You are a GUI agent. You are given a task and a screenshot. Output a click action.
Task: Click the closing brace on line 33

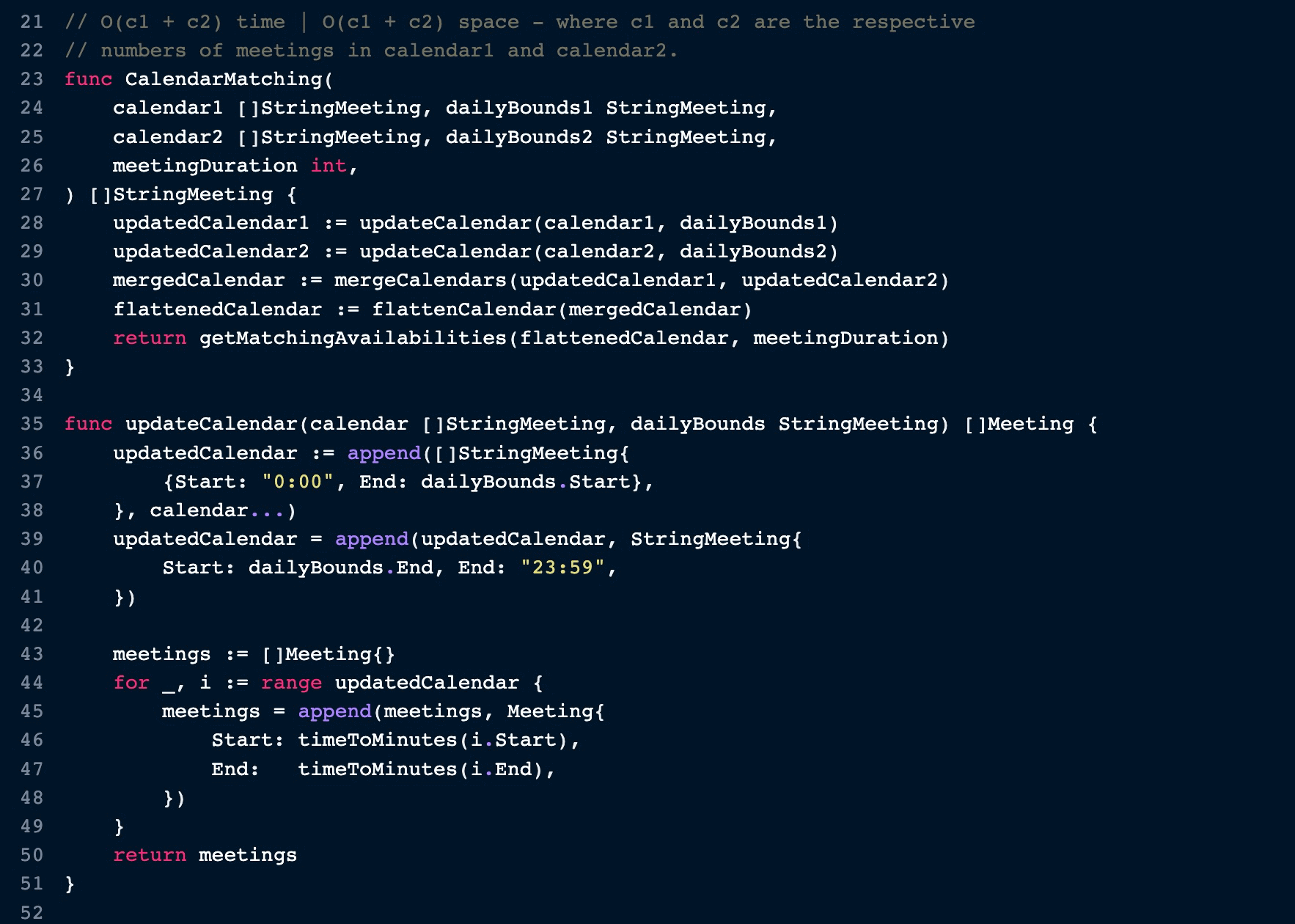[x=70, y=367]
